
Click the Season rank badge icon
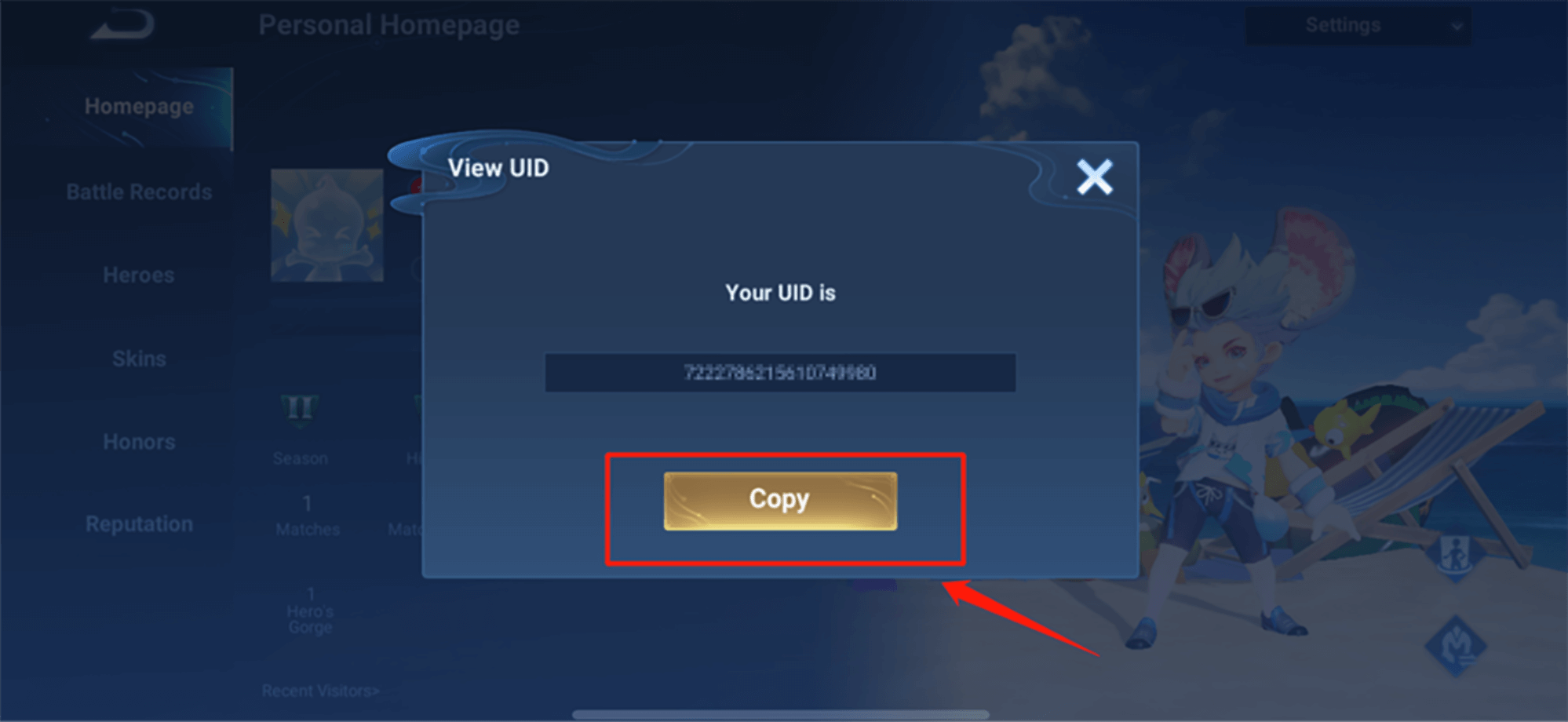tap(300, 409)
